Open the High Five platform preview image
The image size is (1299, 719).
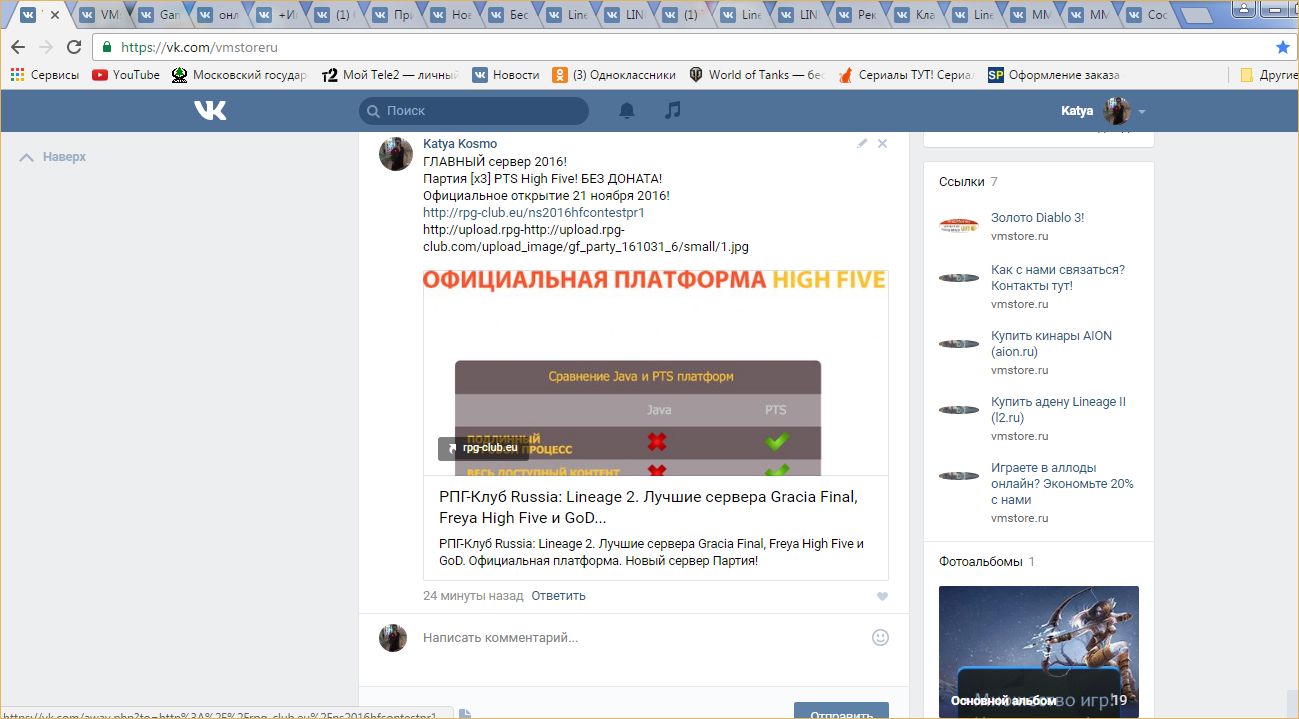[656, 373]
